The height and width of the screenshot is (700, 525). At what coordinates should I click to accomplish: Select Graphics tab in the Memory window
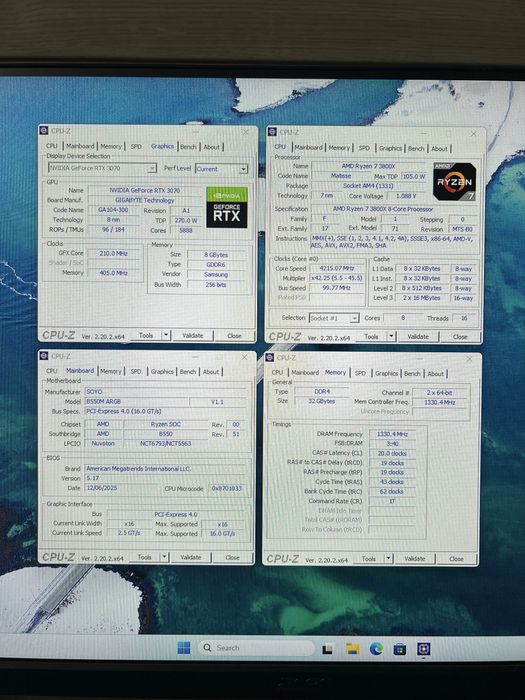click(387, 373)
